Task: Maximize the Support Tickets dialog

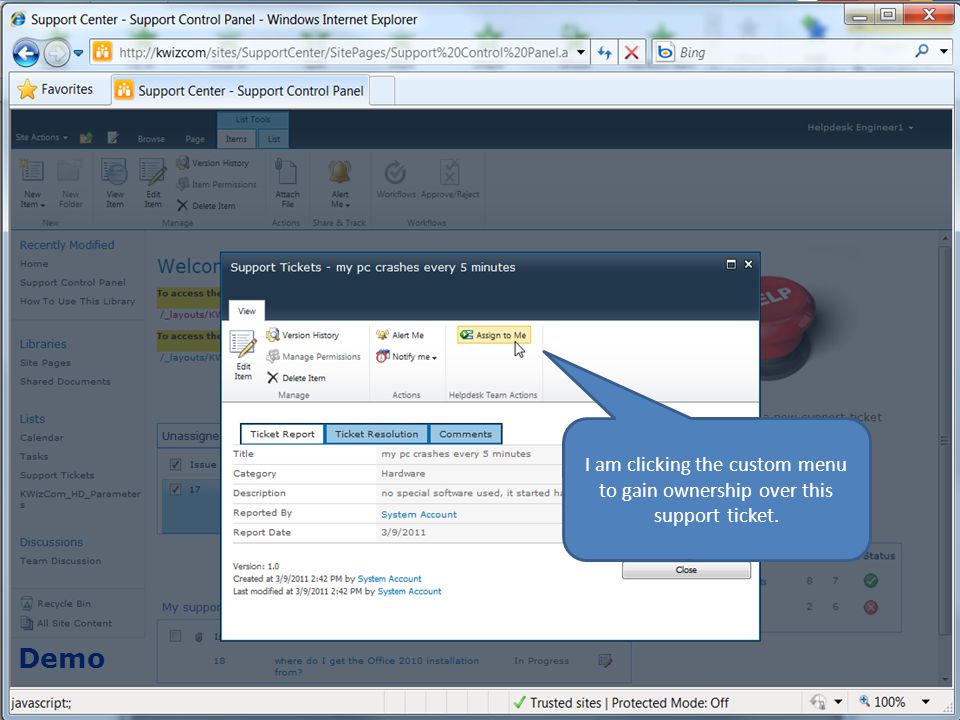Action: 731,264
